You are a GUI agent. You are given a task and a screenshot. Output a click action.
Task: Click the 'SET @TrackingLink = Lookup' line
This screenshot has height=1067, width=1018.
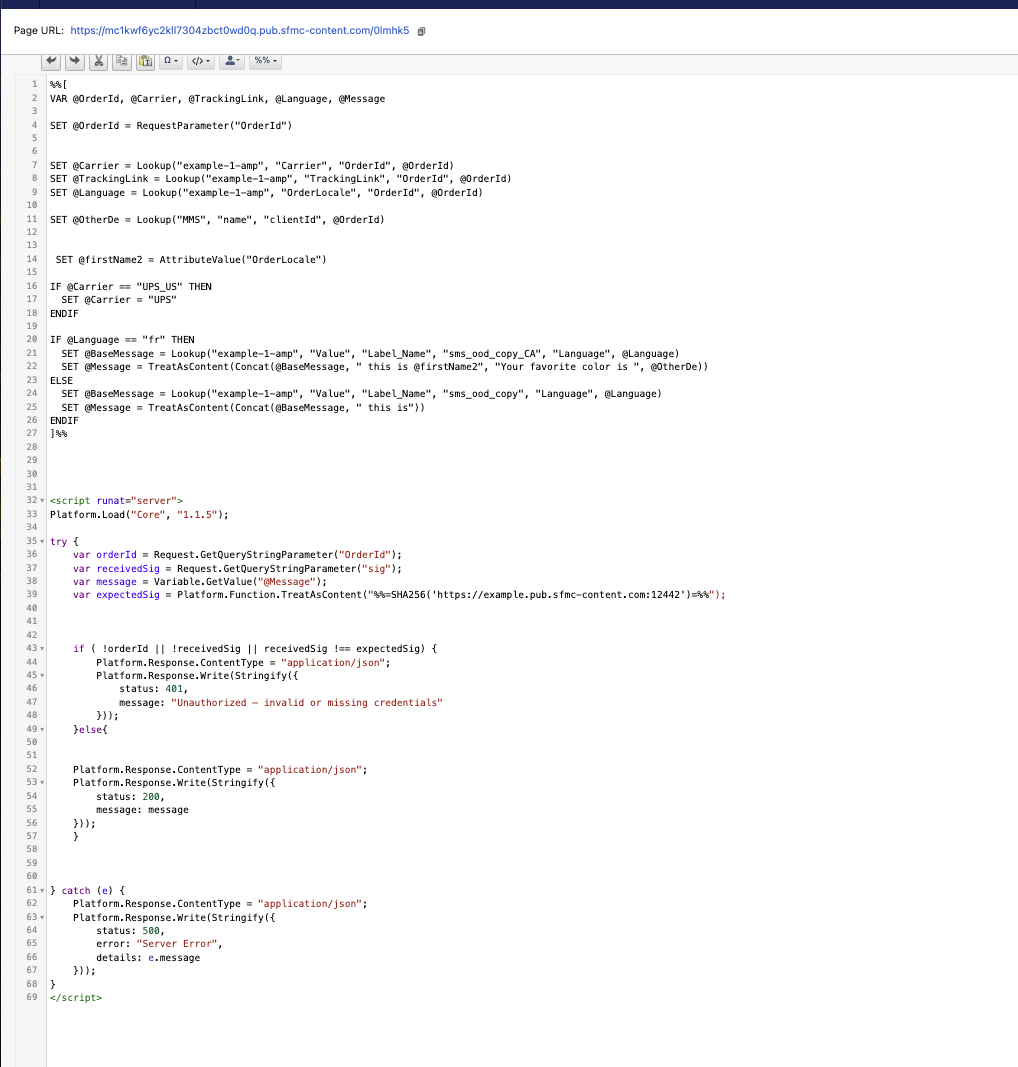(x=280, y=179)
